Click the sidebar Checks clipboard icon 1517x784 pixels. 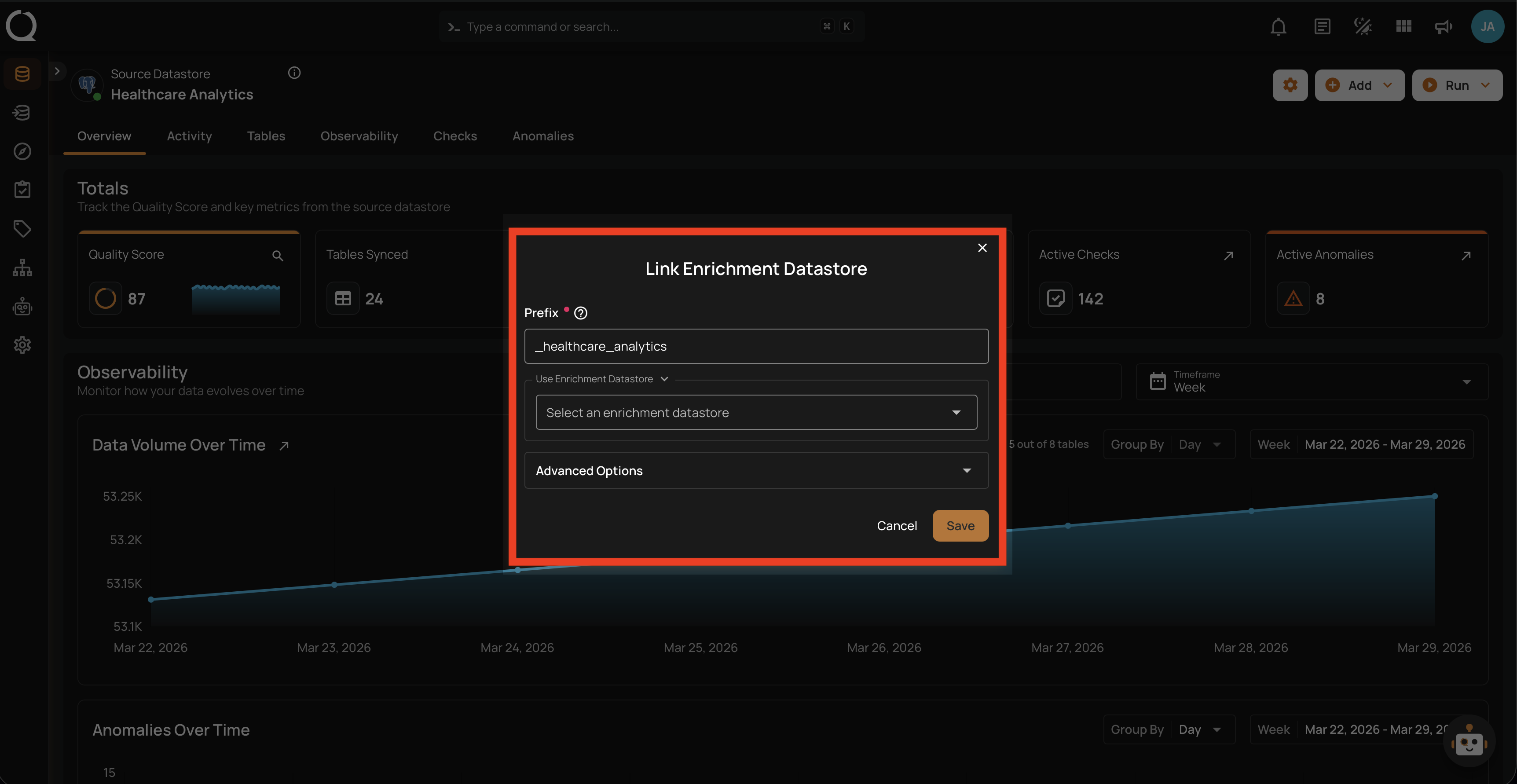pos(22,190)
